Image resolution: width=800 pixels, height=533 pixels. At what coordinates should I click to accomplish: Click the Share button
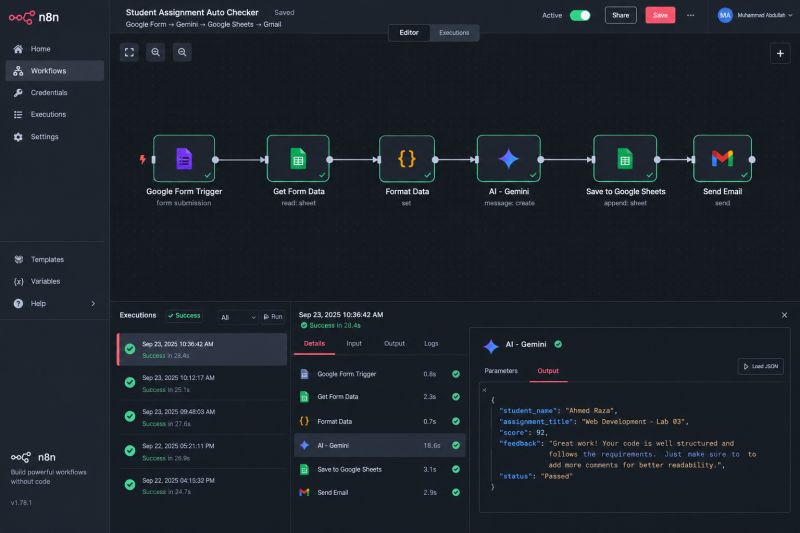pos(620,15)
